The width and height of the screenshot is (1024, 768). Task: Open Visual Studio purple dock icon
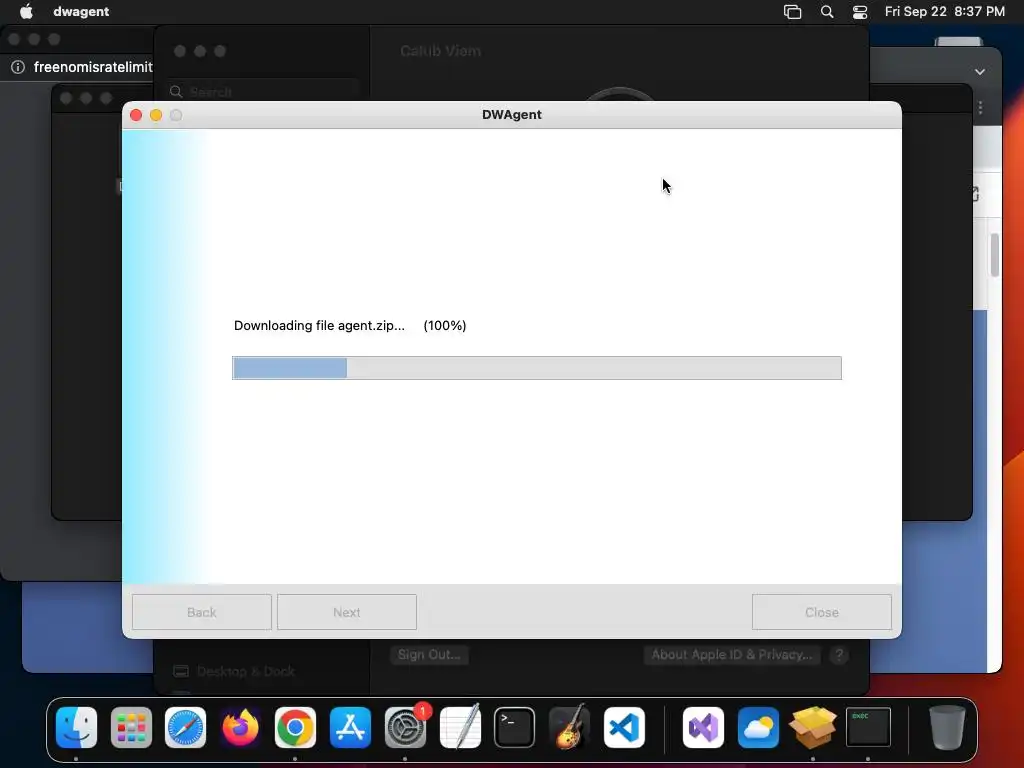click(x=703, y=727)
